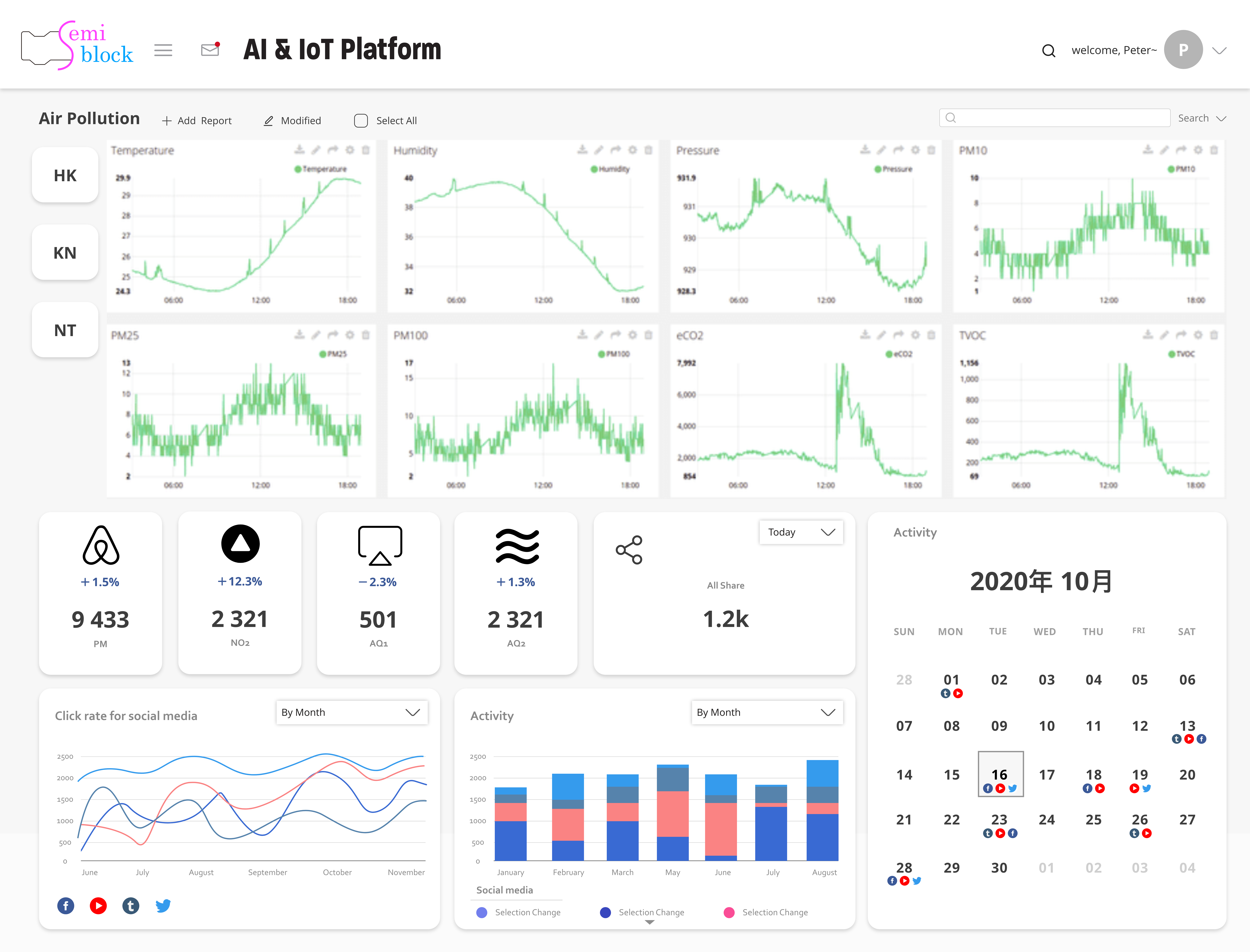This screenshot has width=1250, height=952.
Task: Click the 1.2k All Share value
Action: [726, 619]
